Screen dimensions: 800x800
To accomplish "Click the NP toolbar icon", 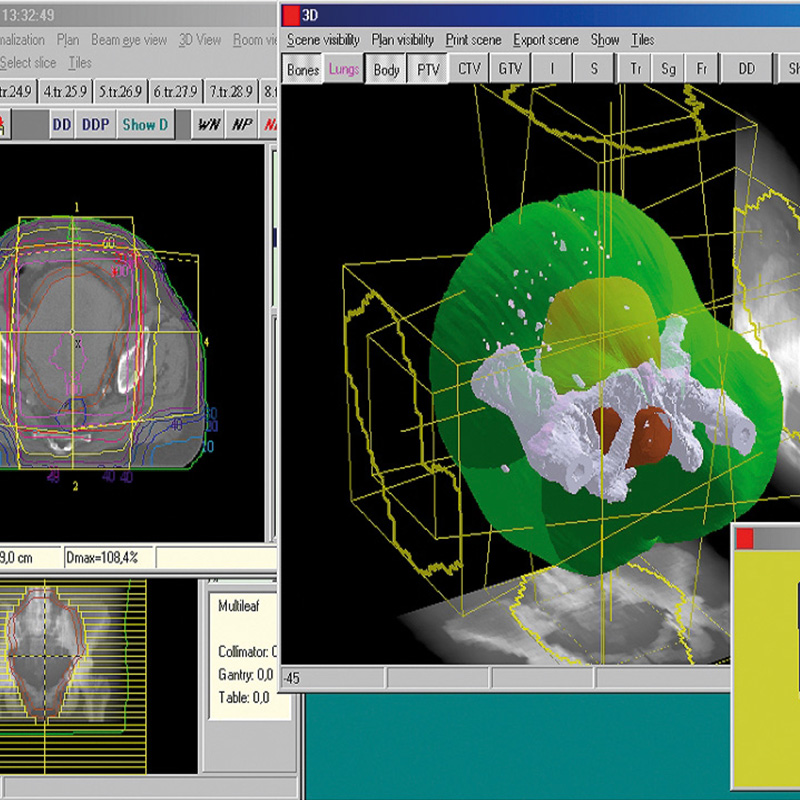I will tap(242, 124).
